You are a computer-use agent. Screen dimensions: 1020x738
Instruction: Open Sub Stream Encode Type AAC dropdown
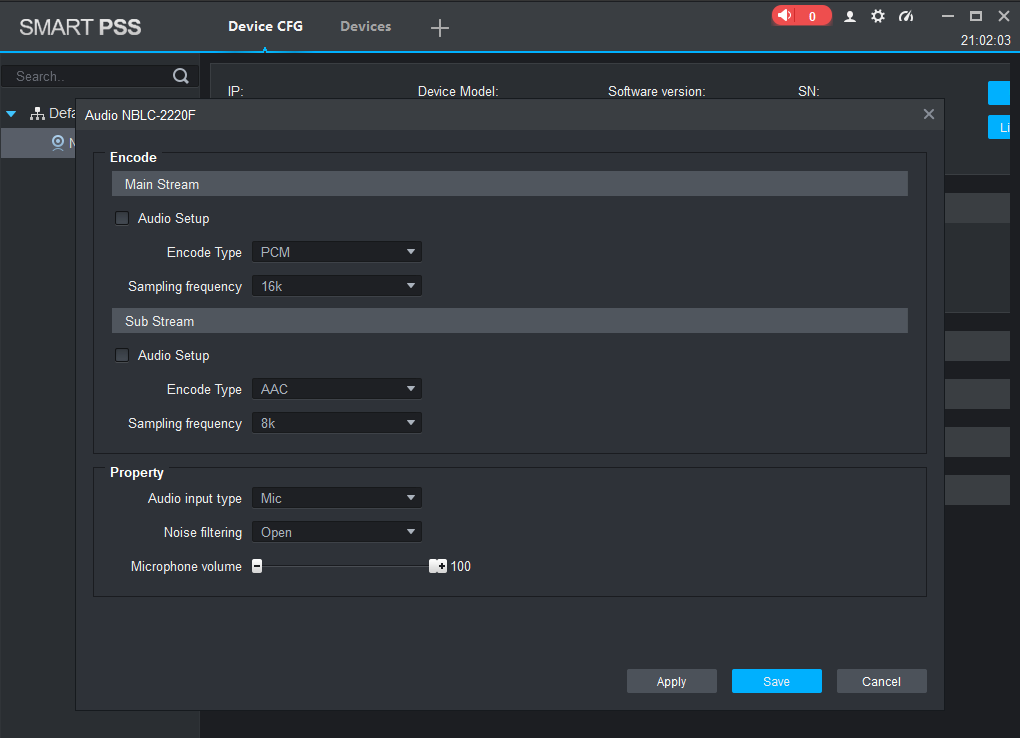click(336, 389)
